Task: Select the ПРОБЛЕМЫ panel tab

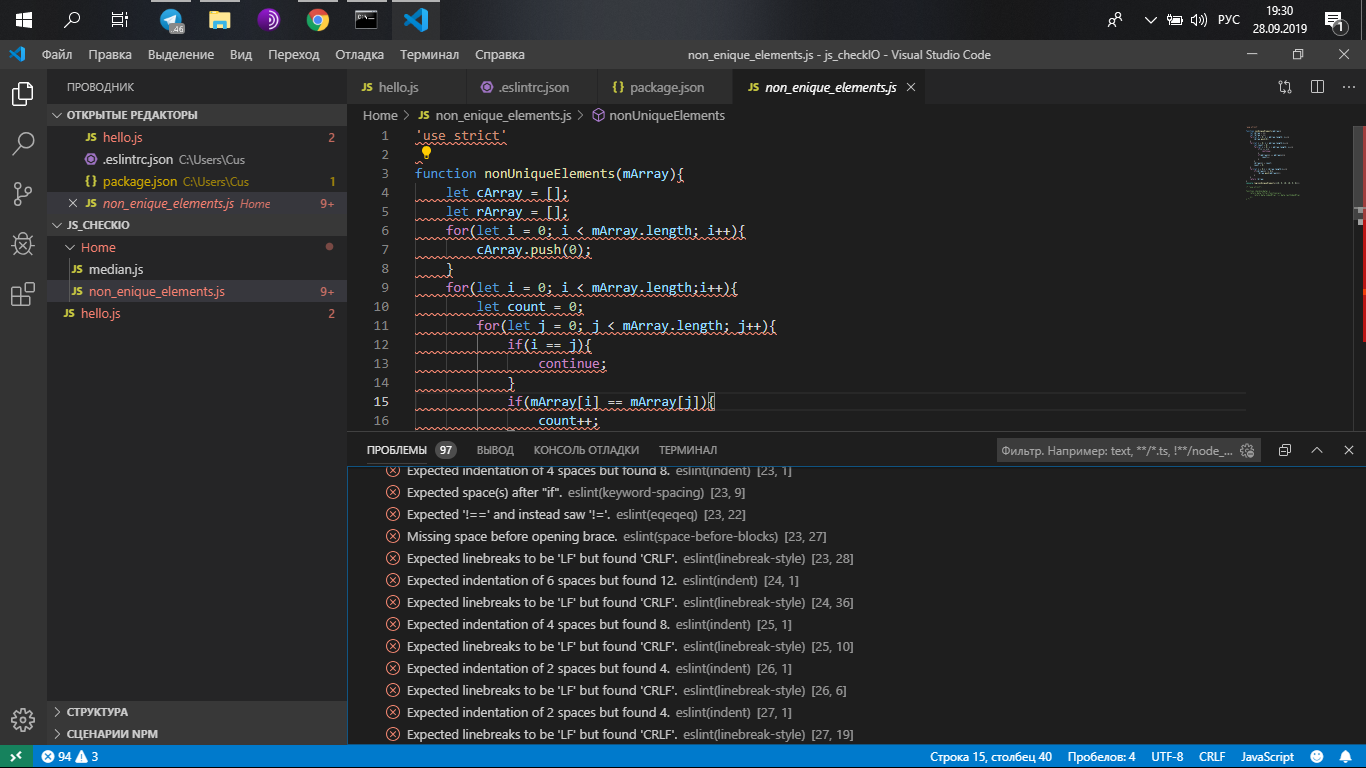Action: [397, 450]
